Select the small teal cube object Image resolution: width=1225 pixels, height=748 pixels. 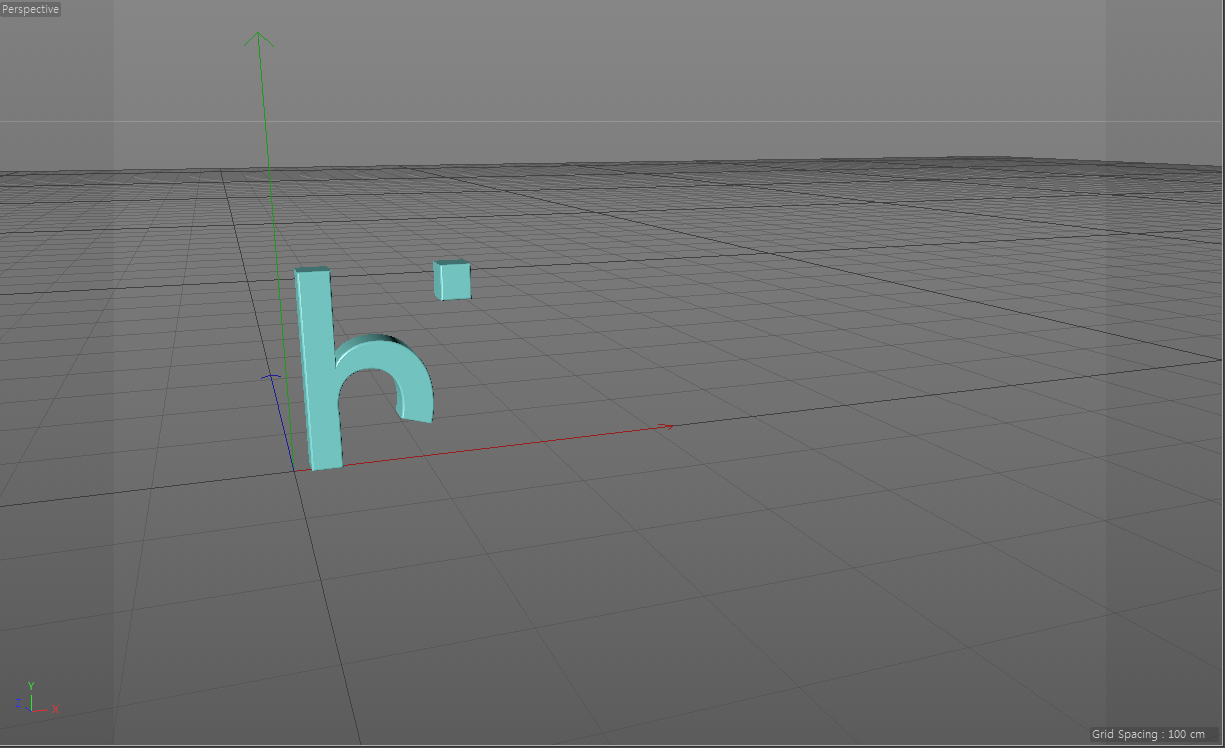(452, 279)
